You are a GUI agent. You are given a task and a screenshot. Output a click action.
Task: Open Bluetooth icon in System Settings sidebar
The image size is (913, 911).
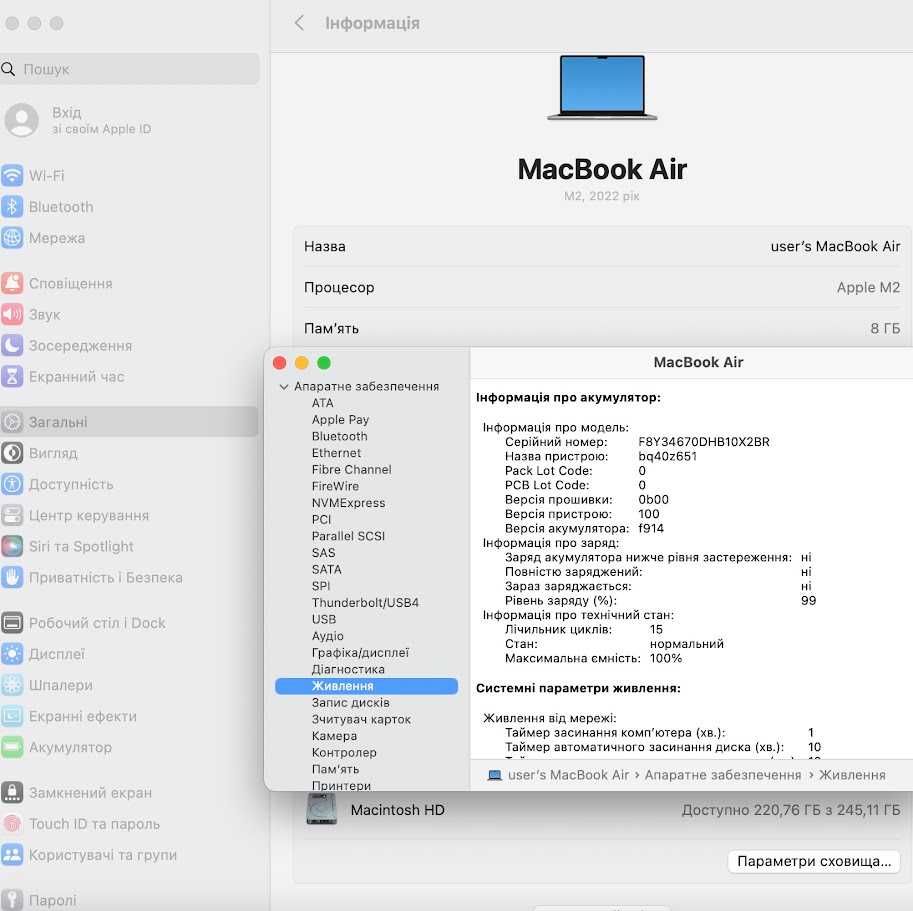[x=12, y=207]
